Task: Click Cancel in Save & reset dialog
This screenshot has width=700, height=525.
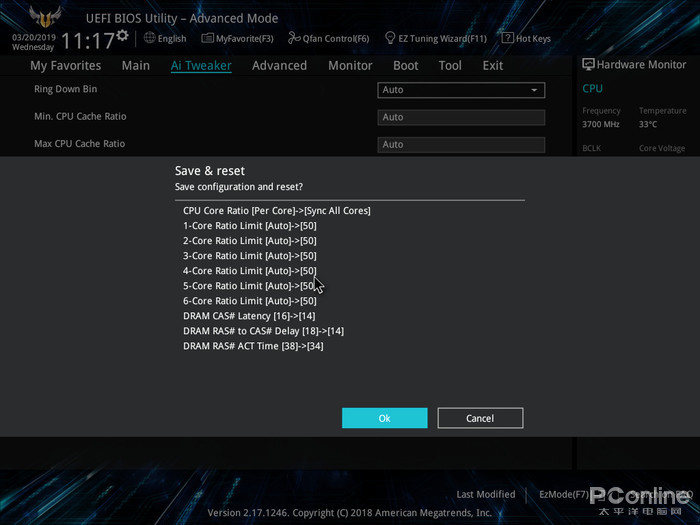Action: pyautogui.click(x=480, y=418)
